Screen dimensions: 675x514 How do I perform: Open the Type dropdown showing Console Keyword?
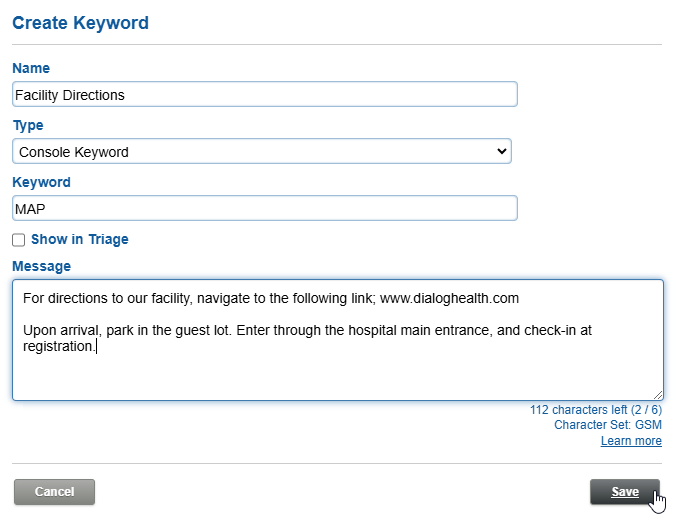point(262,152)
